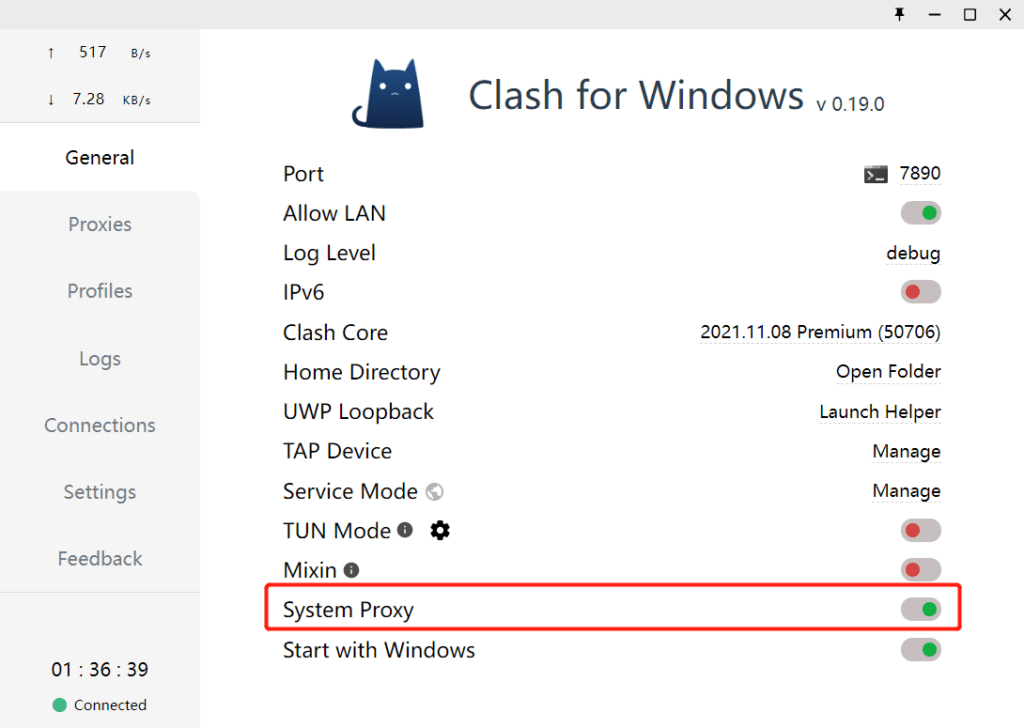
Task: Open TUN Mode gear settings
Action: point(440,530)
